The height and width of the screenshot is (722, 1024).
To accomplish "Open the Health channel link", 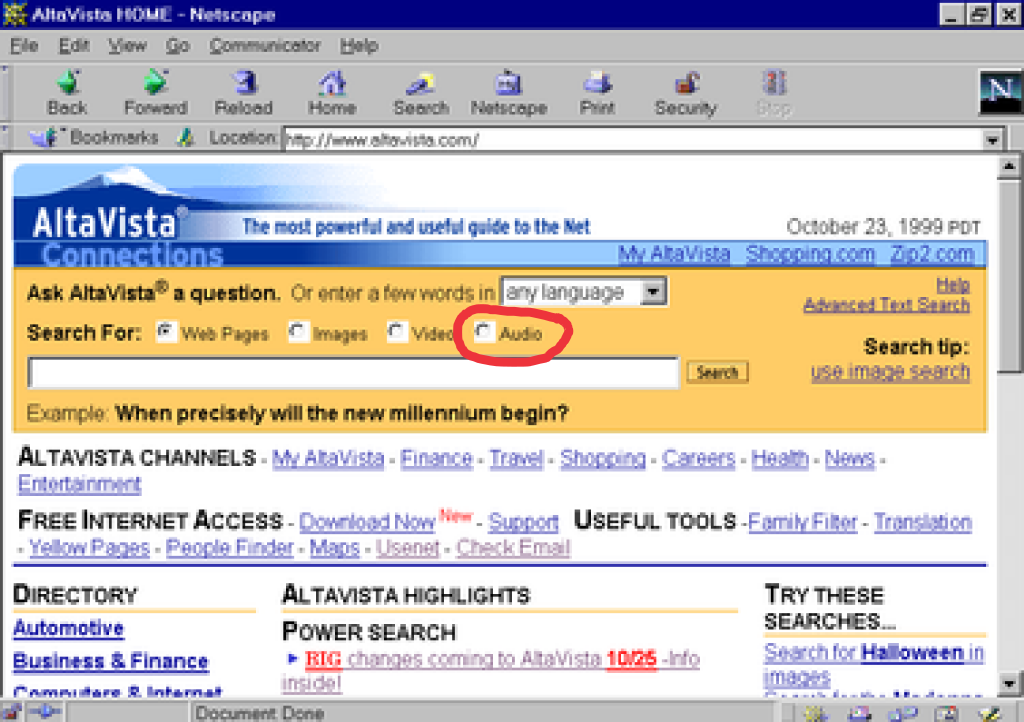I will point(780,458).
